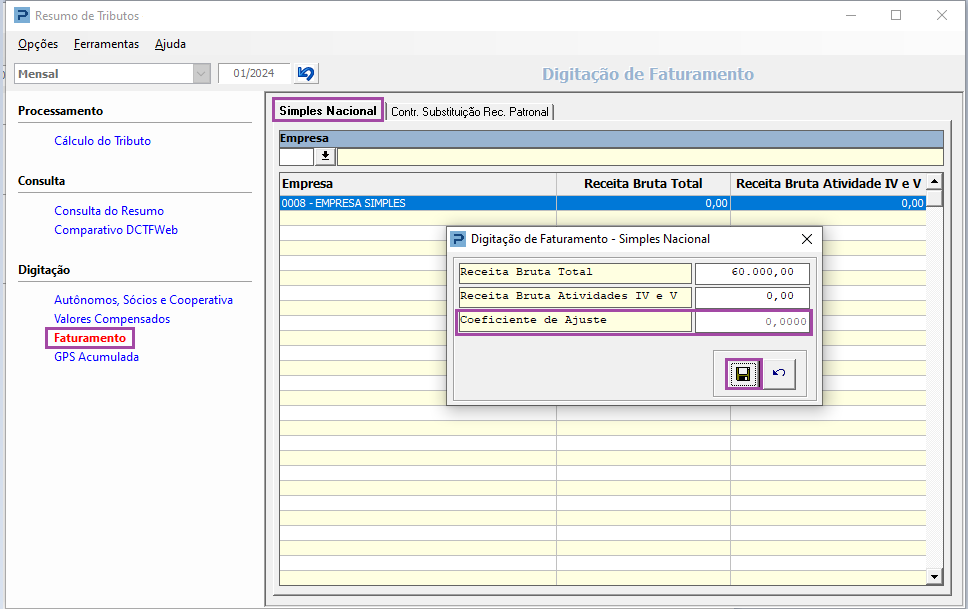Viewport: 968px width, 609px height.
Task: Close the Resumo de Tributos window
Action: point(941,15)
